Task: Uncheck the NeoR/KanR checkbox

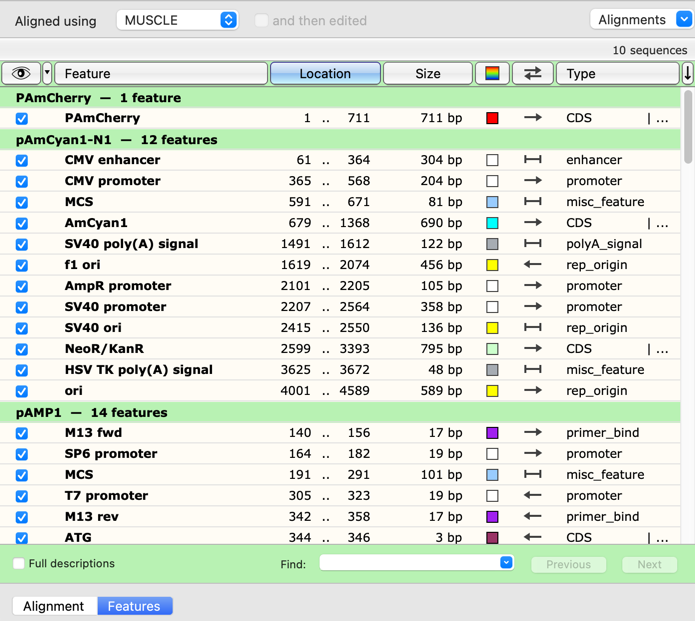Action: click(22, 349)
